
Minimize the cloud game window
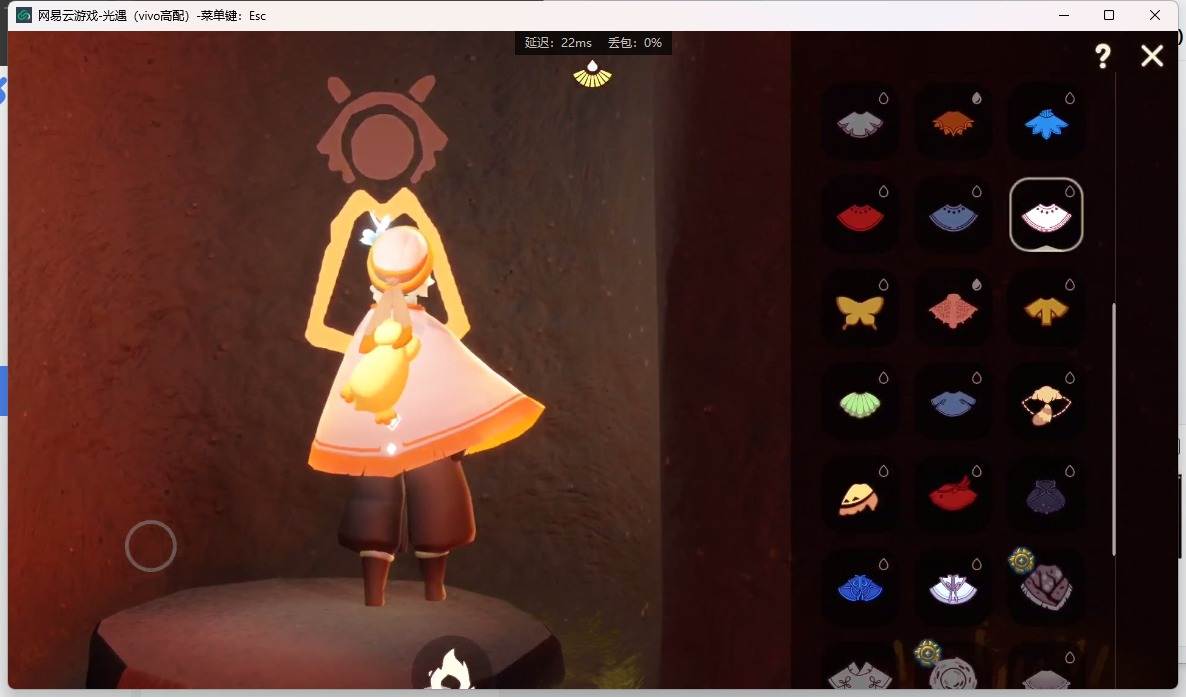1064,15
